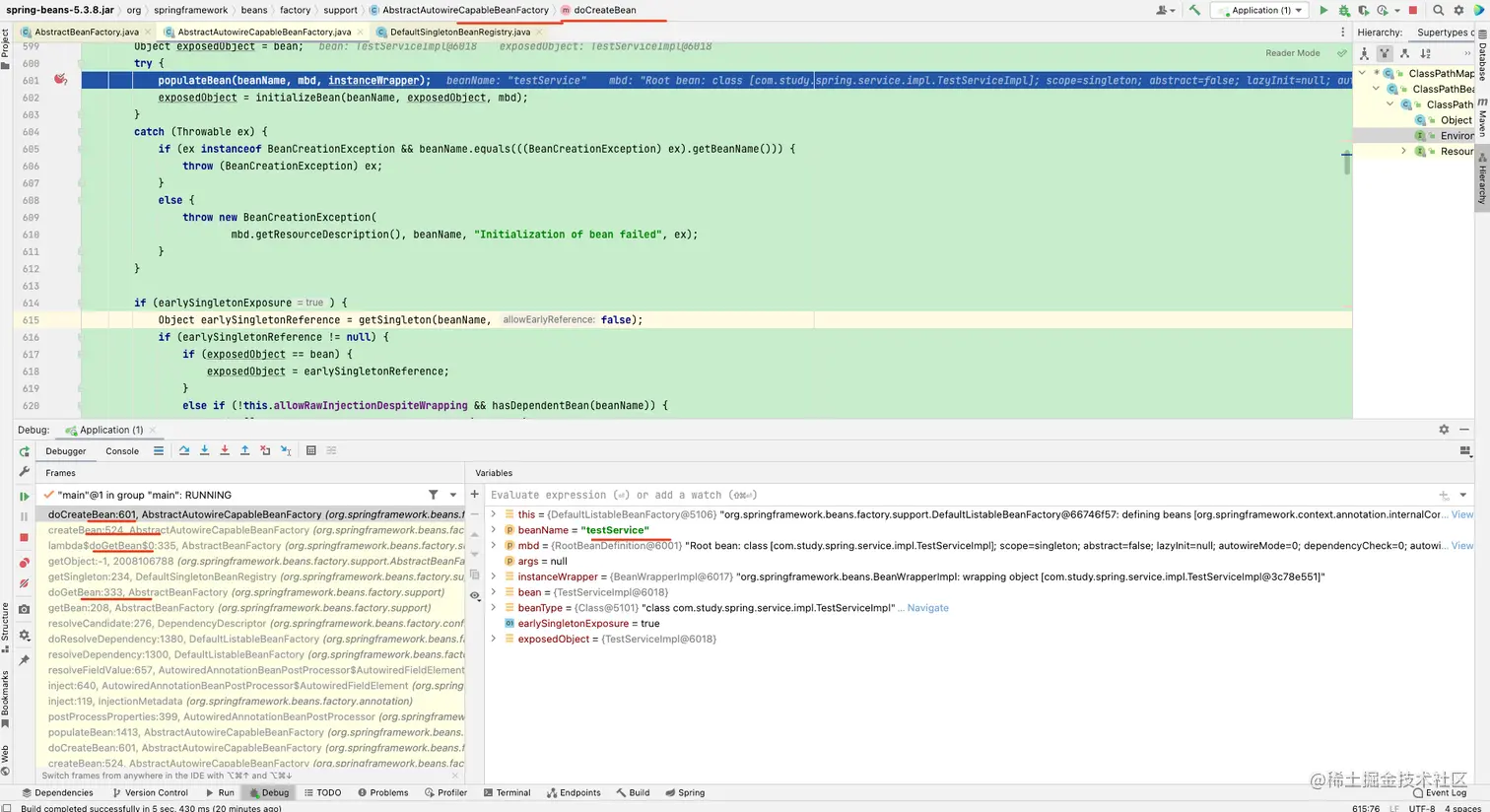
Task: Stop the application with the top red square
Action: pyautogui.click(x=1413, y=10)
